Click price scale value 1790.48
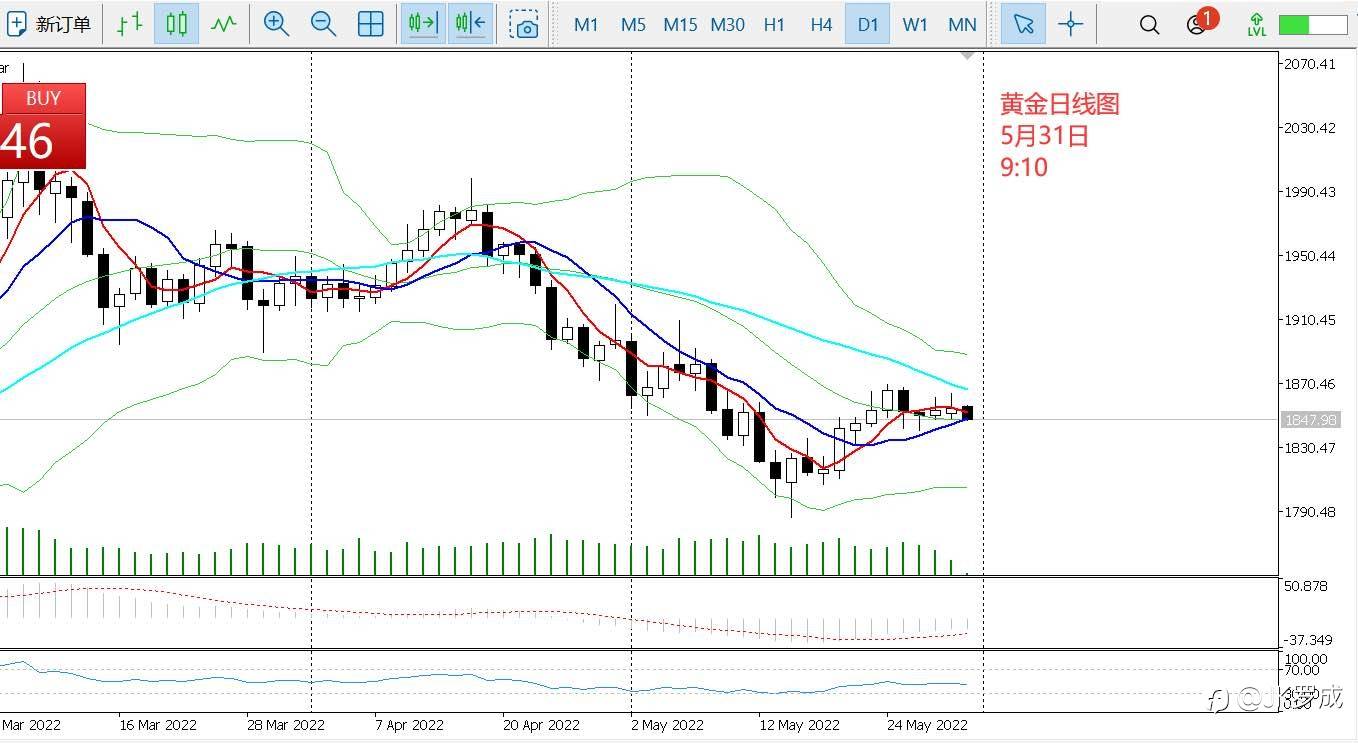 pyautogui.click(x=1310, y=512)
